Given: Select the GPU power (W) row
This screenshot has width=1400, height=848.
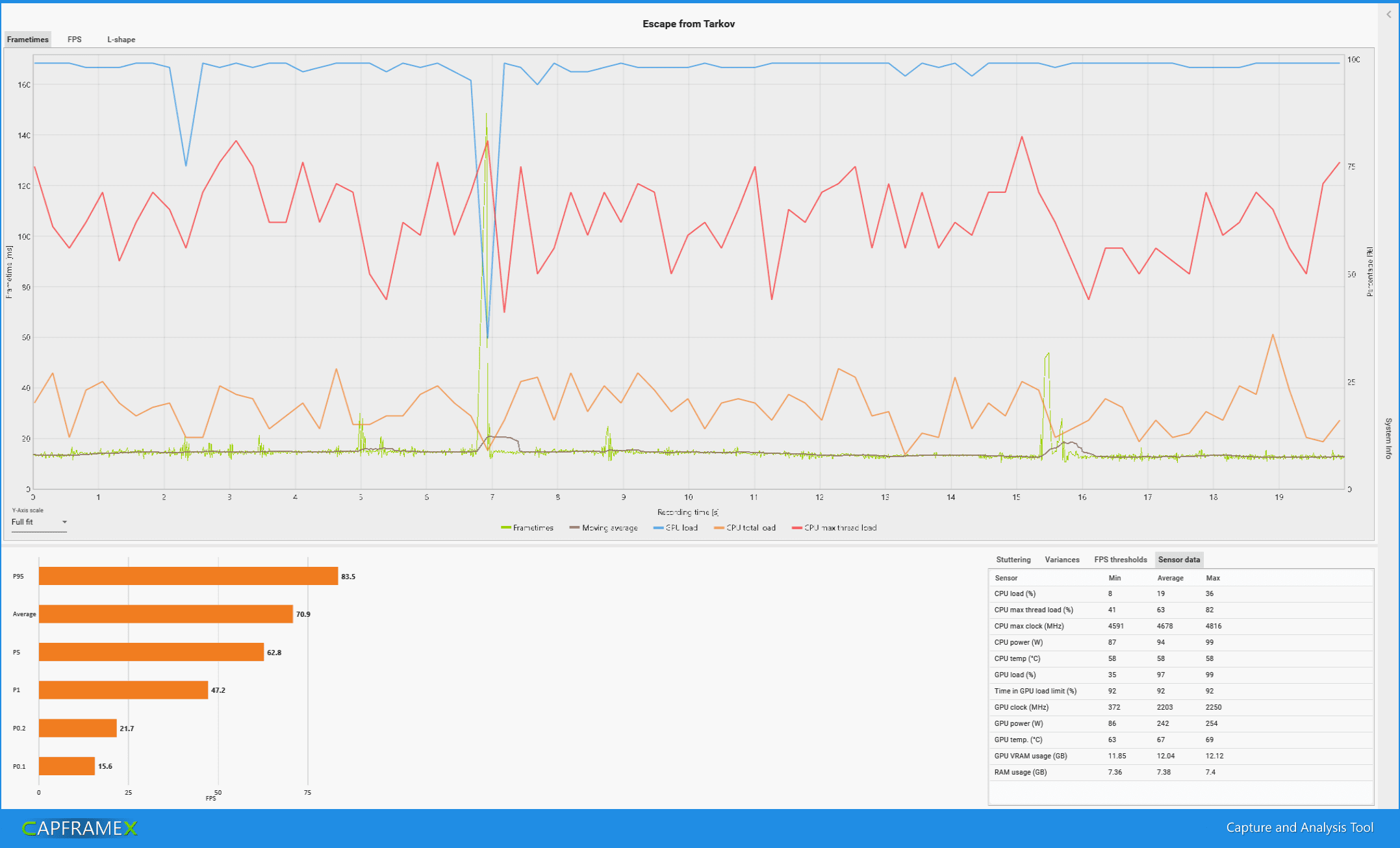Looking at the screenshot, I should coord(1181,723).
